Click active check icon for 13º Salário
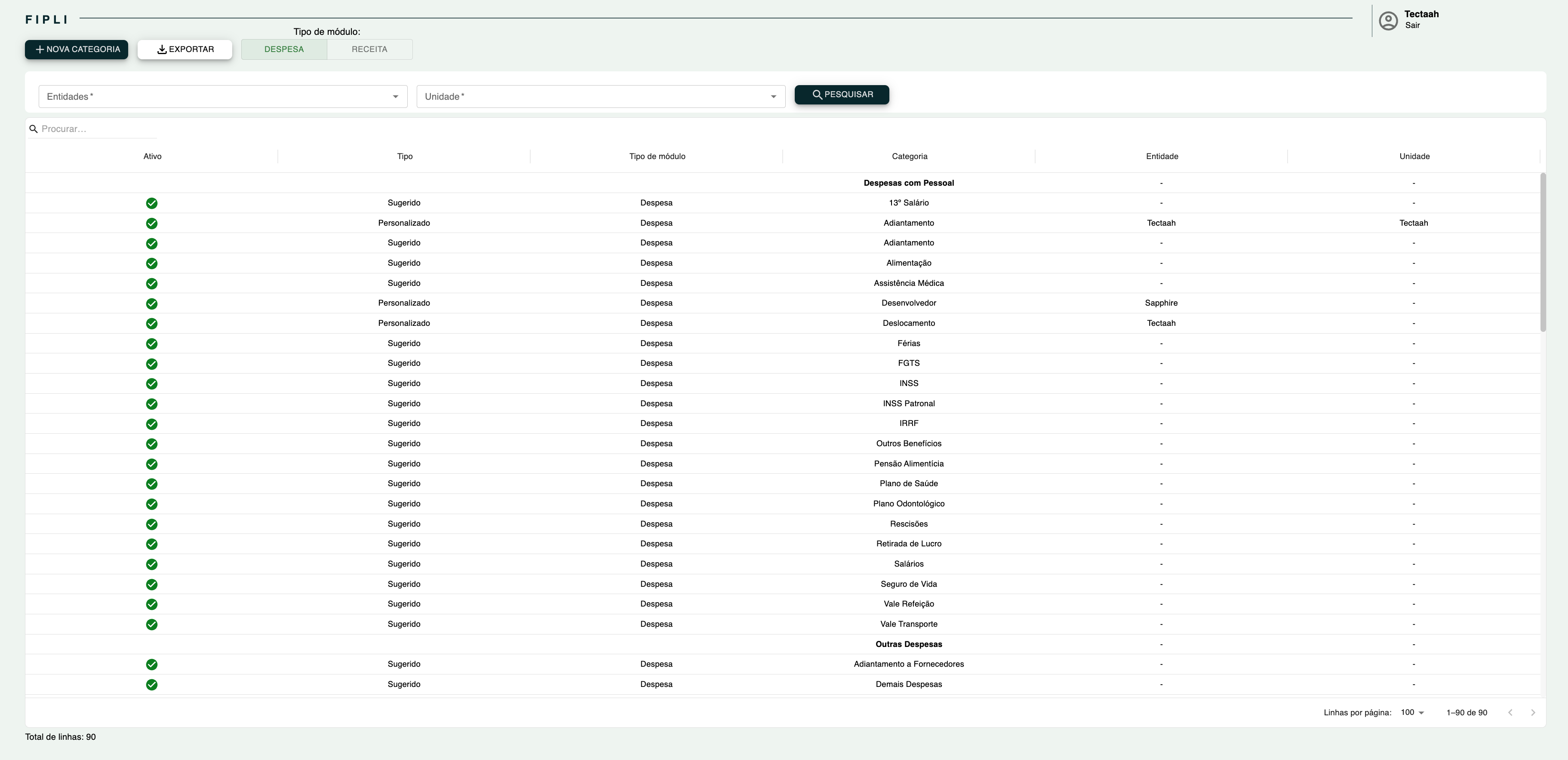Viewport: 1568px width, 760px height. (x=151, y=203)
